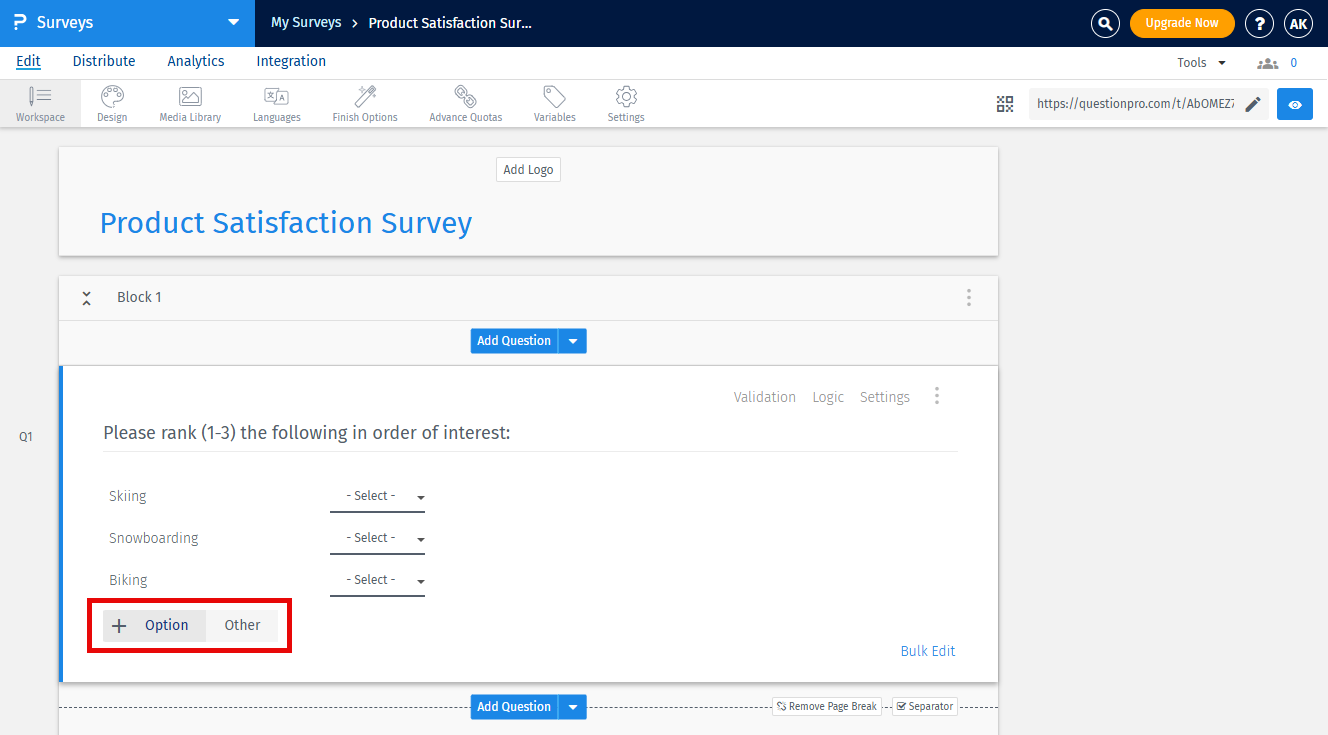
Task: Open the Tools menu
Action: (x=1199, y=61)
